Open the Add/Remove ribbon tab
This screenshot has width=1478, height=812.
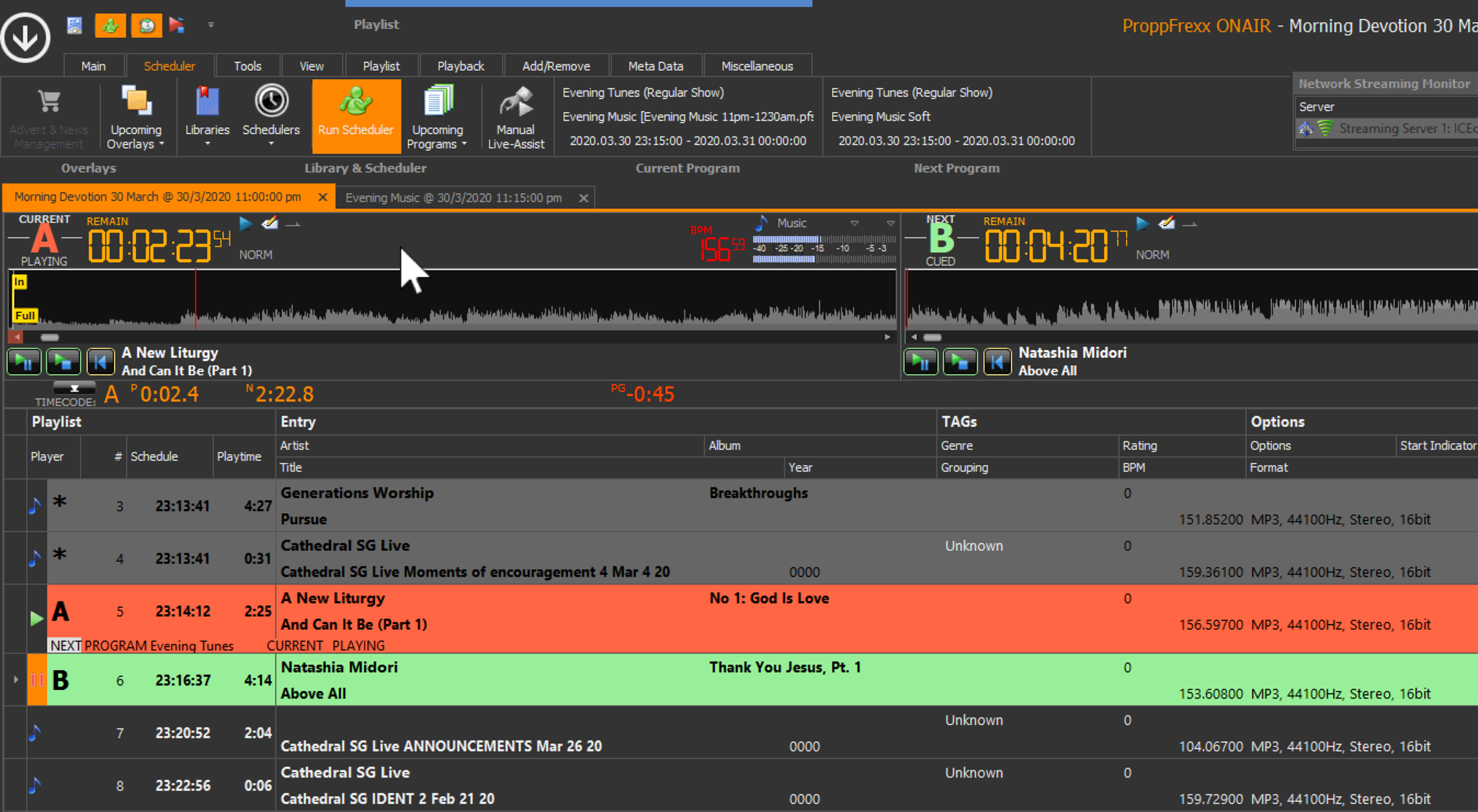click(556, 66)
